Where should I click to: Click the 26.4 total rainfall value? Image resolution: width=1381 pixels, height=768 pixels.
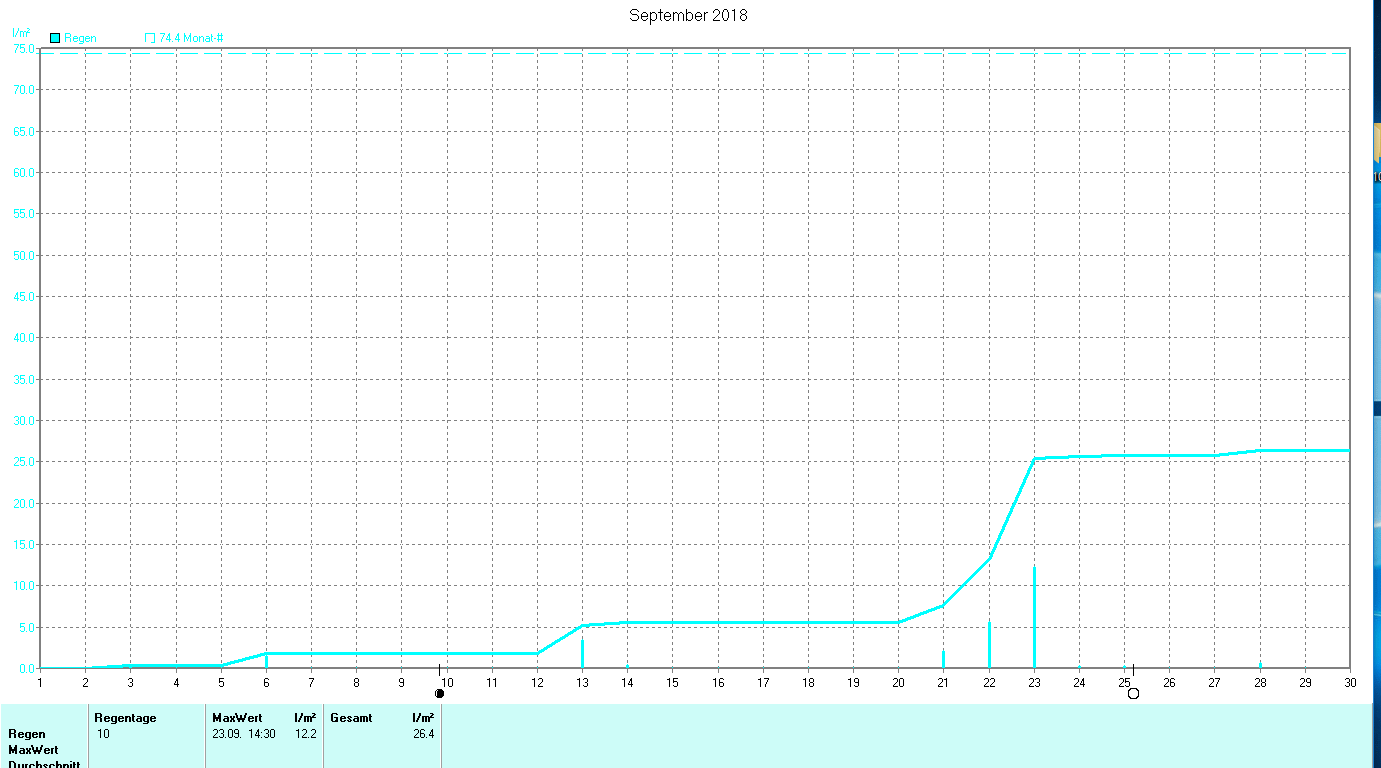[x=423, y=734]
